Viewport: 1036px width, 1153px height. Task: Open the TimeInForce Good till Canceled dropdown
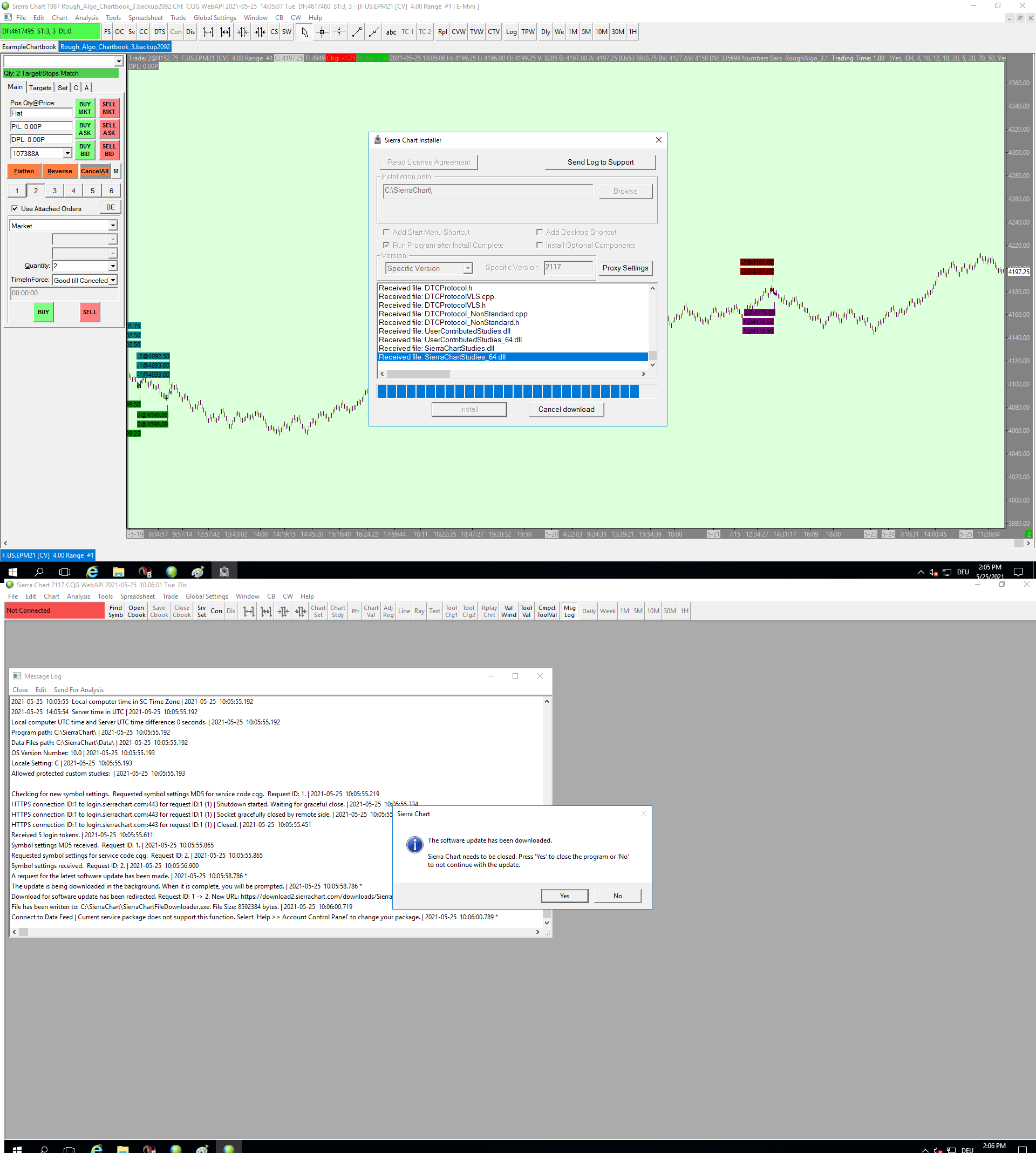113,280
